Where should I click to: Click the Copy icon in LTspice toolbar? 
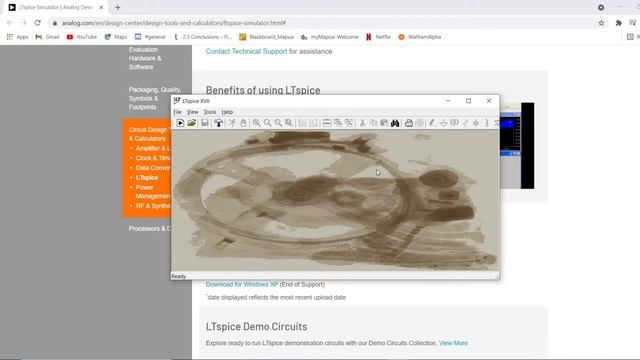click(x=373, y=123)
